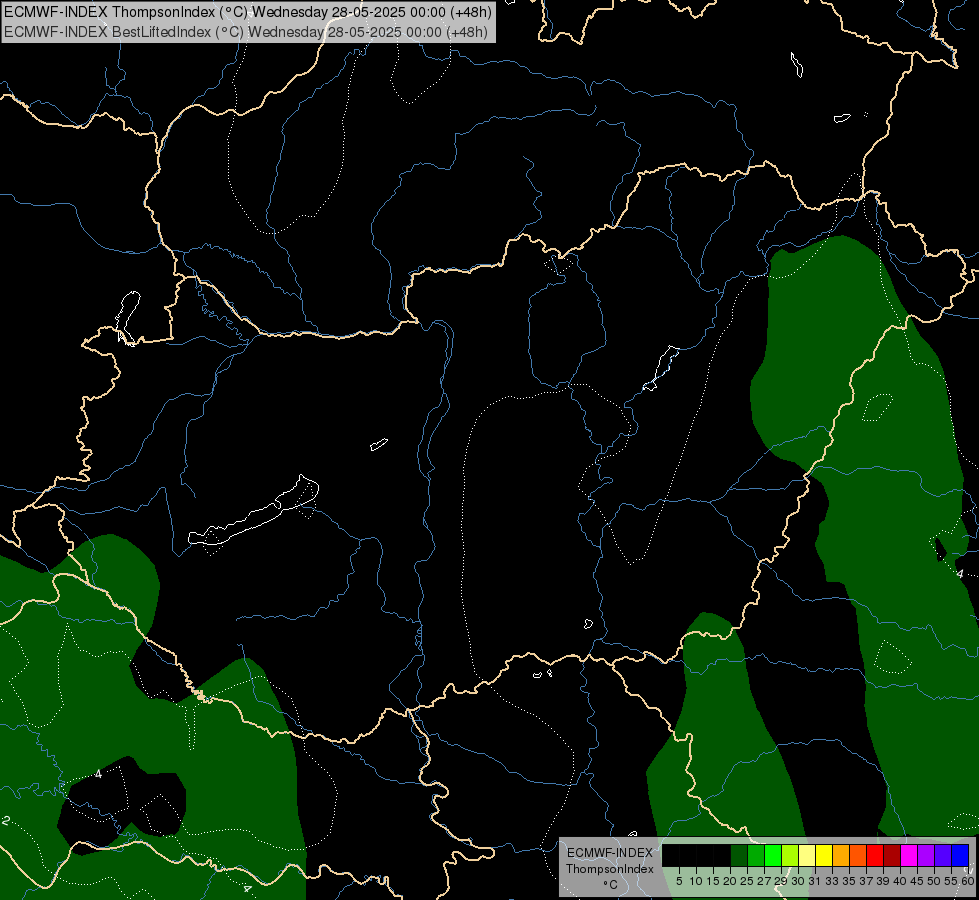Select the purple 45-50 legend swatch
Screen dimensions: 979x900
[926, 855]
